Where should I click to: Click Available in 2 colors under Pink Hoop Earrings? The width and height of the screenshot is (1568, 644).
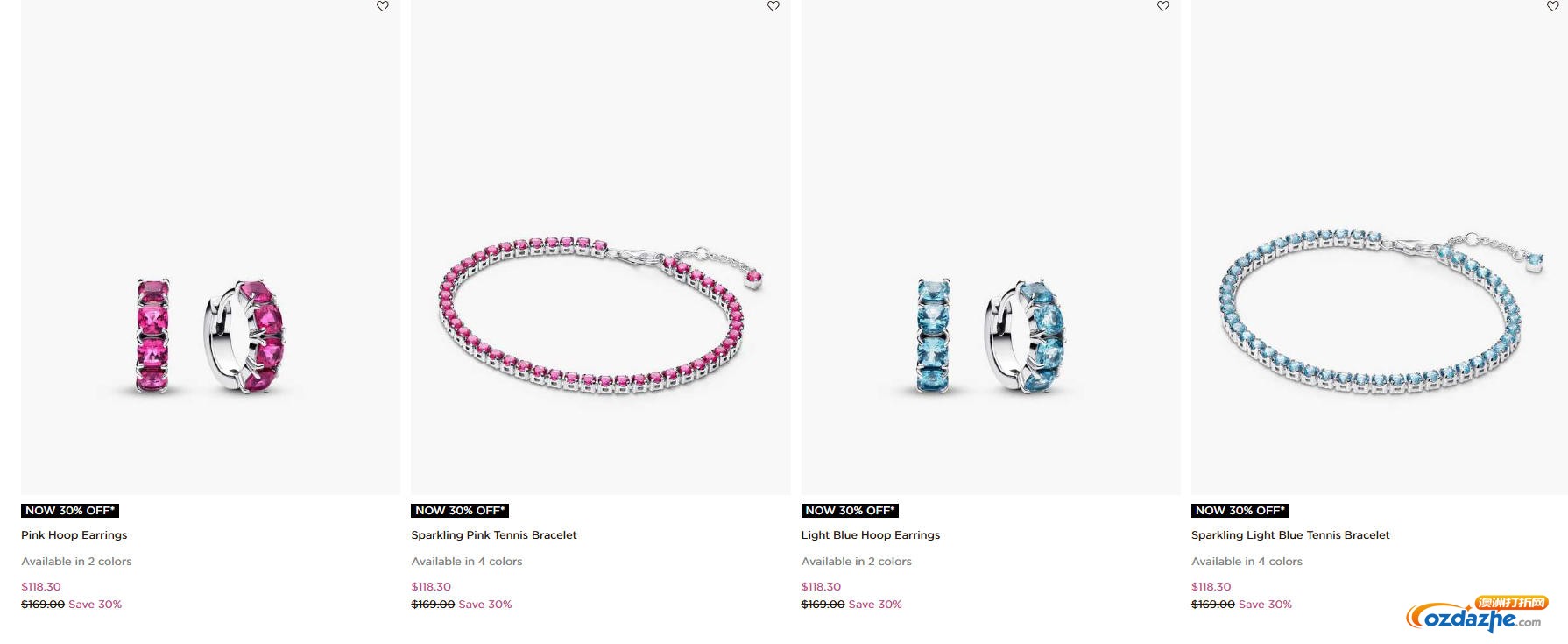pos(76,562)
